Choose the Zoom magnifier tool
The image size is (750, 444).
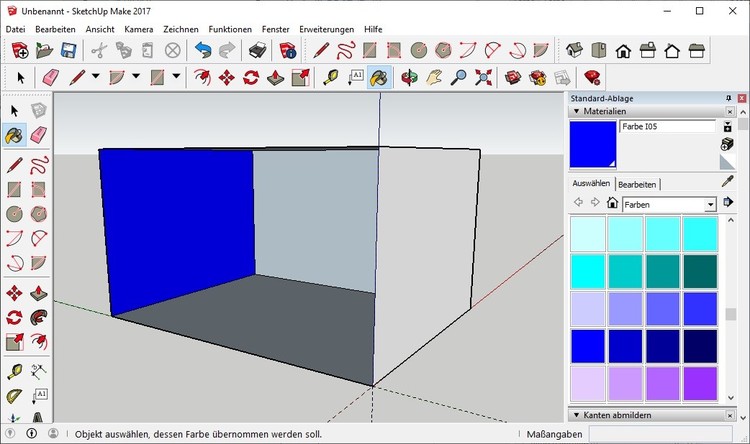point(459,77)
